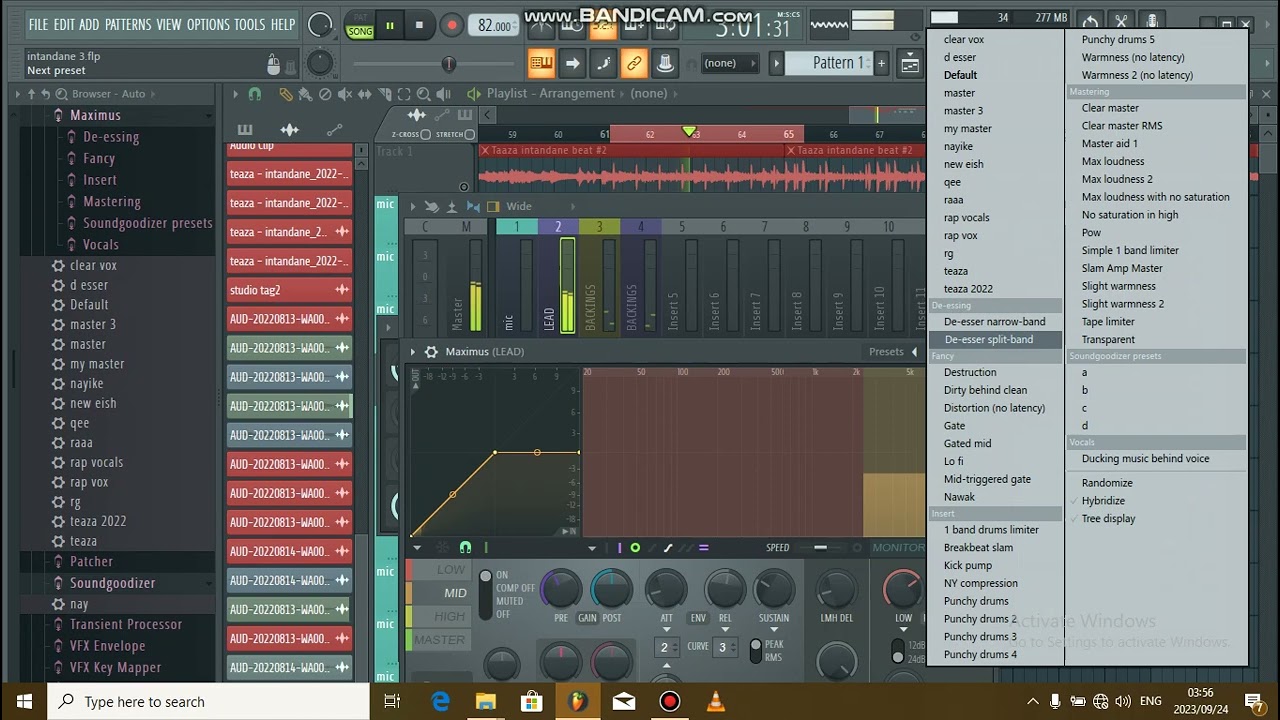Select the 'studio tag2' audio clip
This screenshot has width=1280, height=720.
point(289,290)
